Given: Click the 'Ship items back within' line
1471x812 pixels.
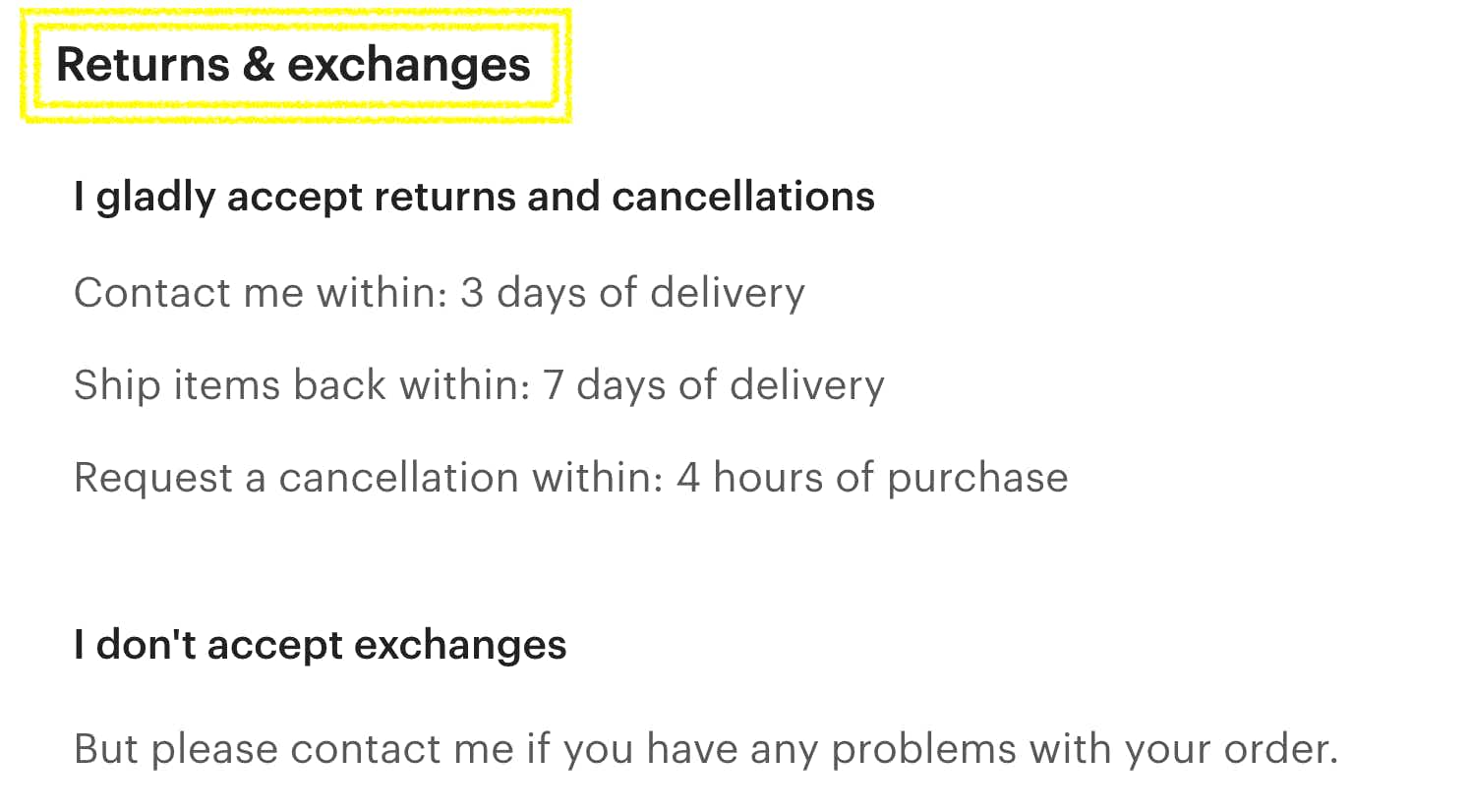Looking at the screenshot, I should (x=479, y=385).
